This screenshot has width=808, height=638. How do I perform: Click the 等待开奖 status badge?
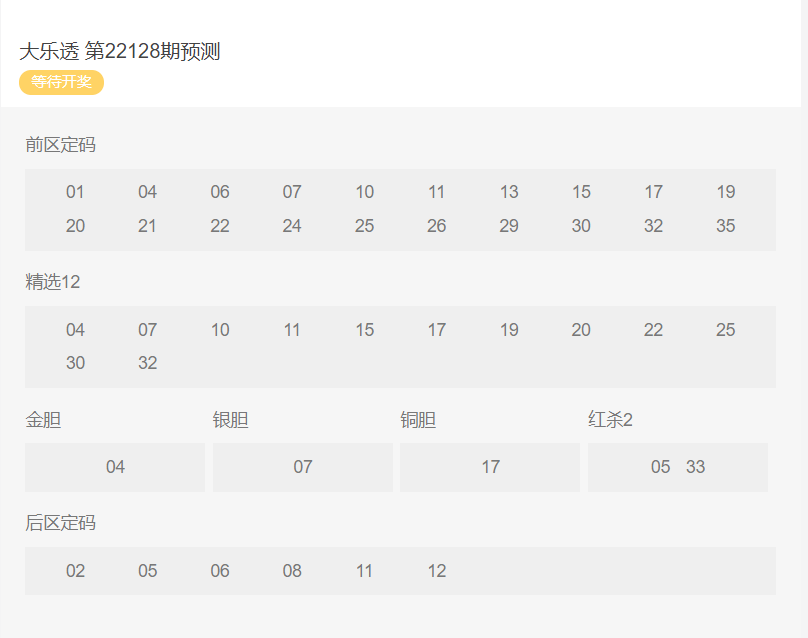point(61,82)
